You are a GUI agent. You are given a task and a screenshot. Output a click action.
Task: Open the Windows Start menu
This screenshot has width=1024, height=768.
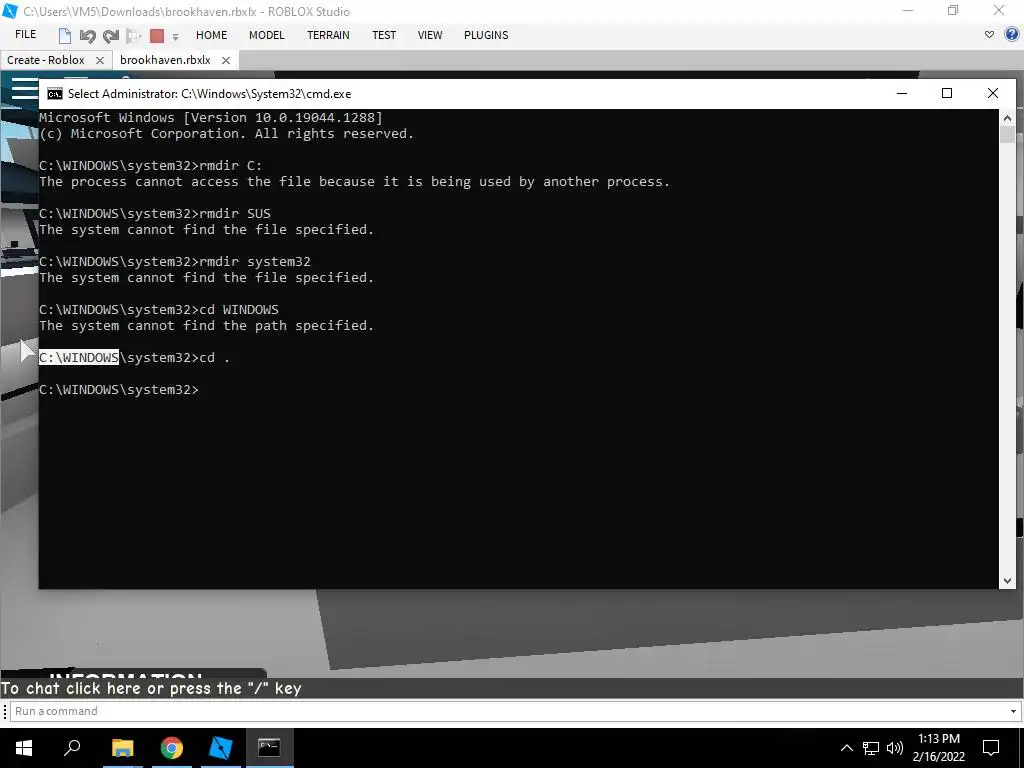pyautogui.click(x=24, y=748)
